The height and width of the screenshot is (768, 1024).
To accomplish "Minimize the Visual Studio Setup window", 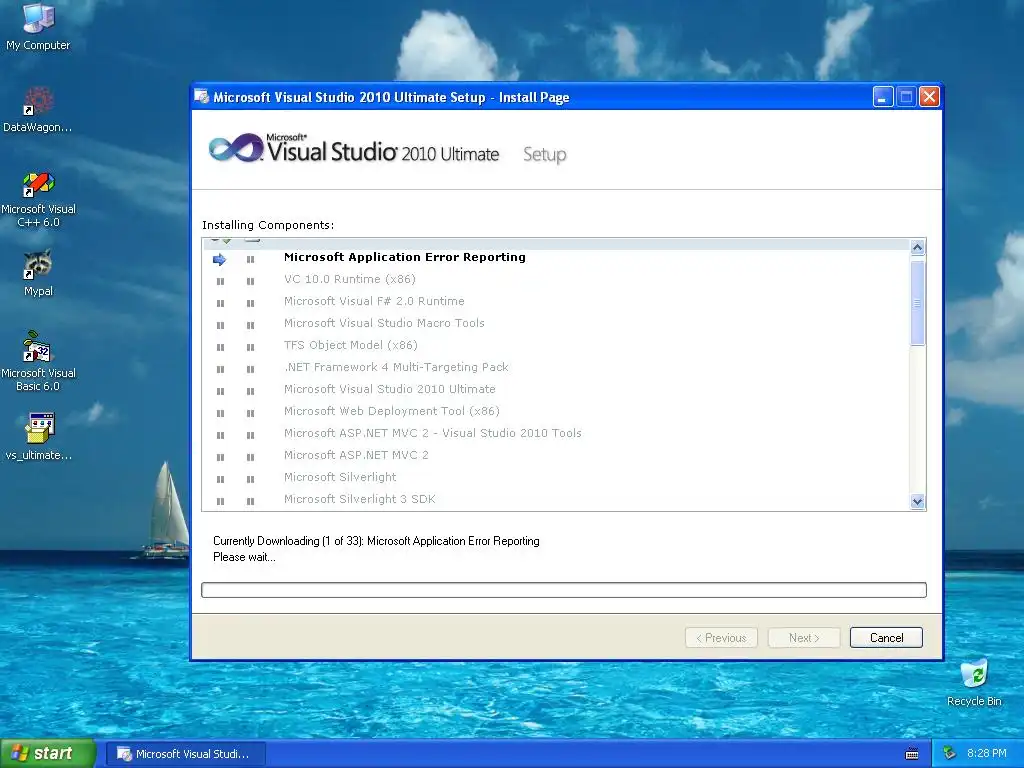I will 882,97.
